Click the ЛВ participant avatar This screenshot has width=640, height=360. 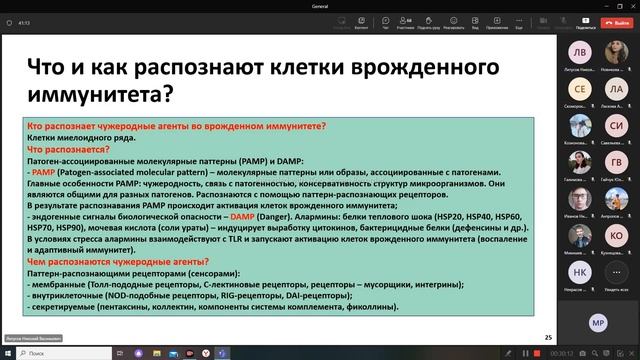coord(580,52)
